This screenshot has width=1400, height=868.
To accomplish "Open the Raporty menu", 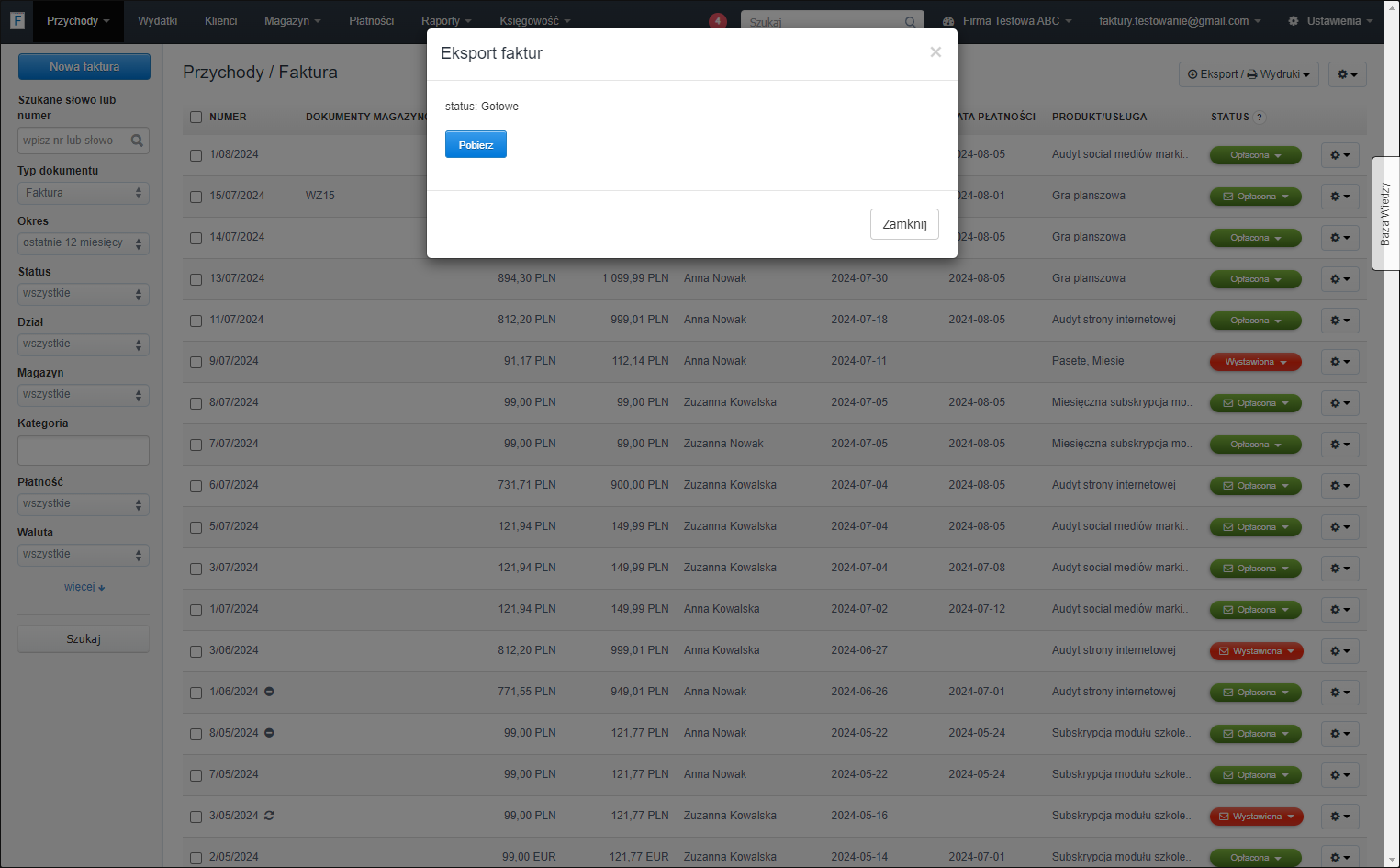I will pyautogui.click(x=446, y=21).
